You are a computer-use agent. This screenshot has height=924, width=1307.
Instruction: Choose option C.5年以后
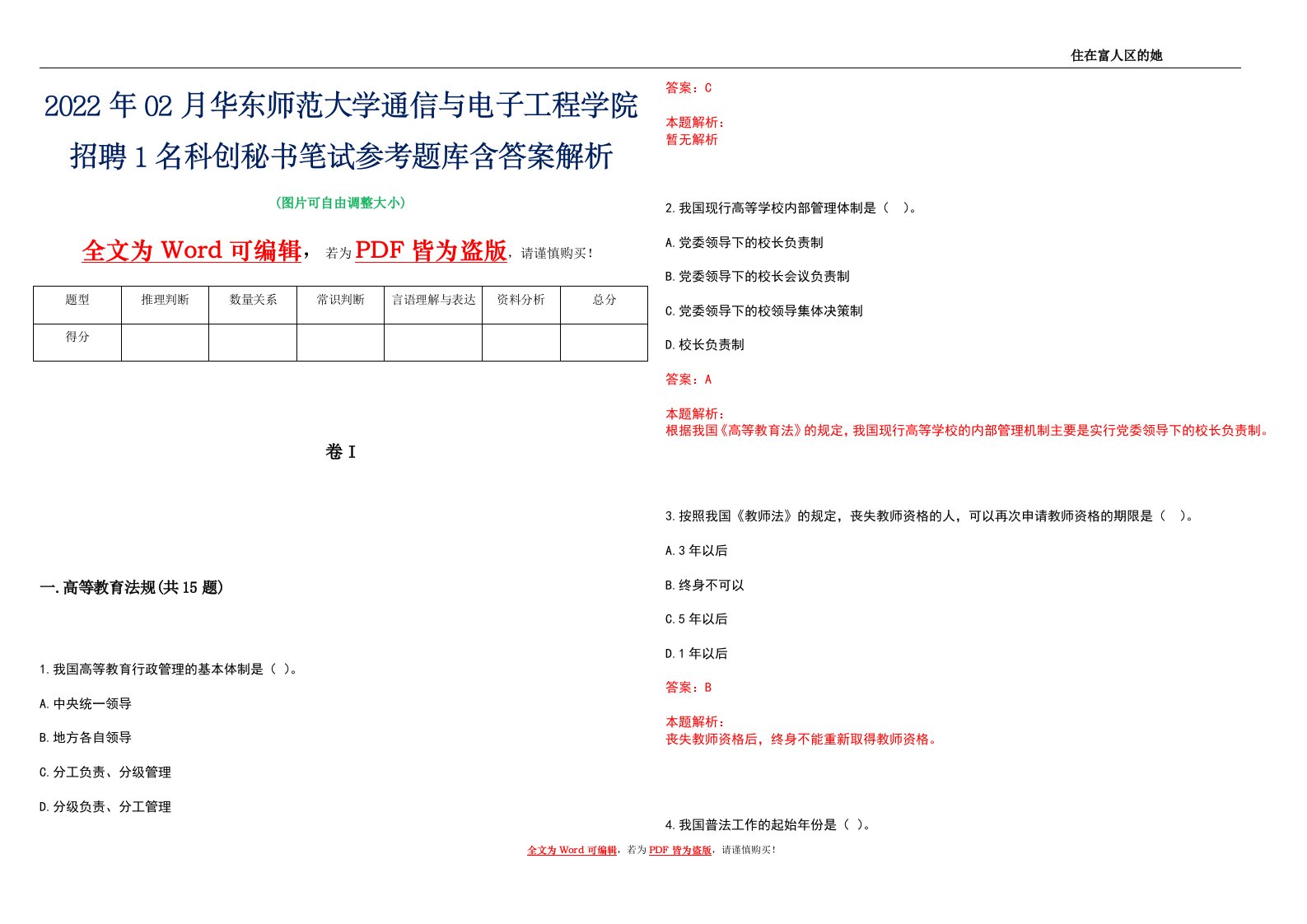[x=697, y=619]
